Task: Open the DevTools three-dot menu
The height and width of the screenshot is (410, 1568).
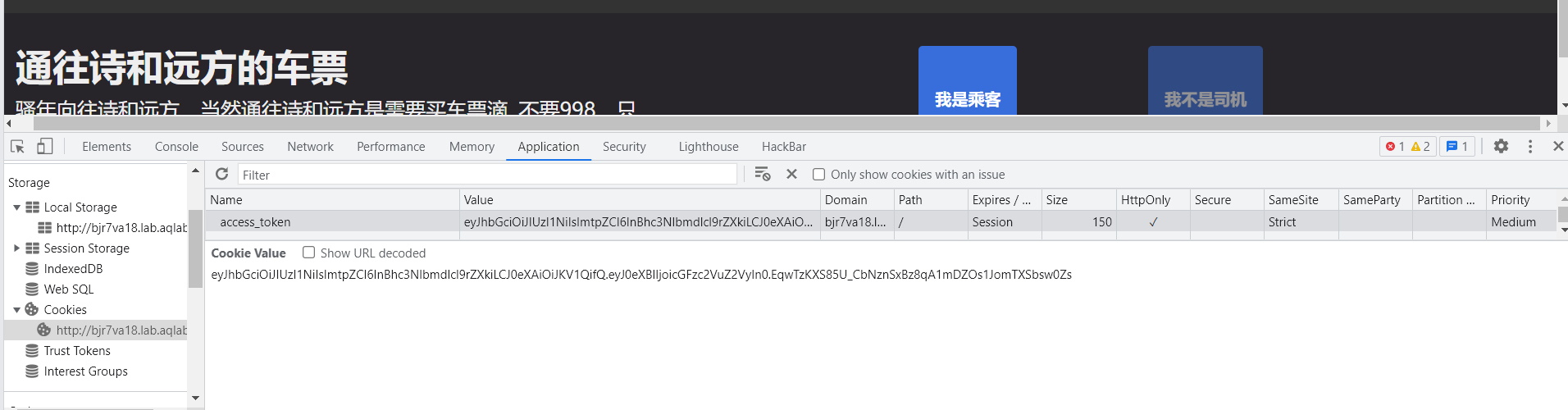Action: point(1530,146)
